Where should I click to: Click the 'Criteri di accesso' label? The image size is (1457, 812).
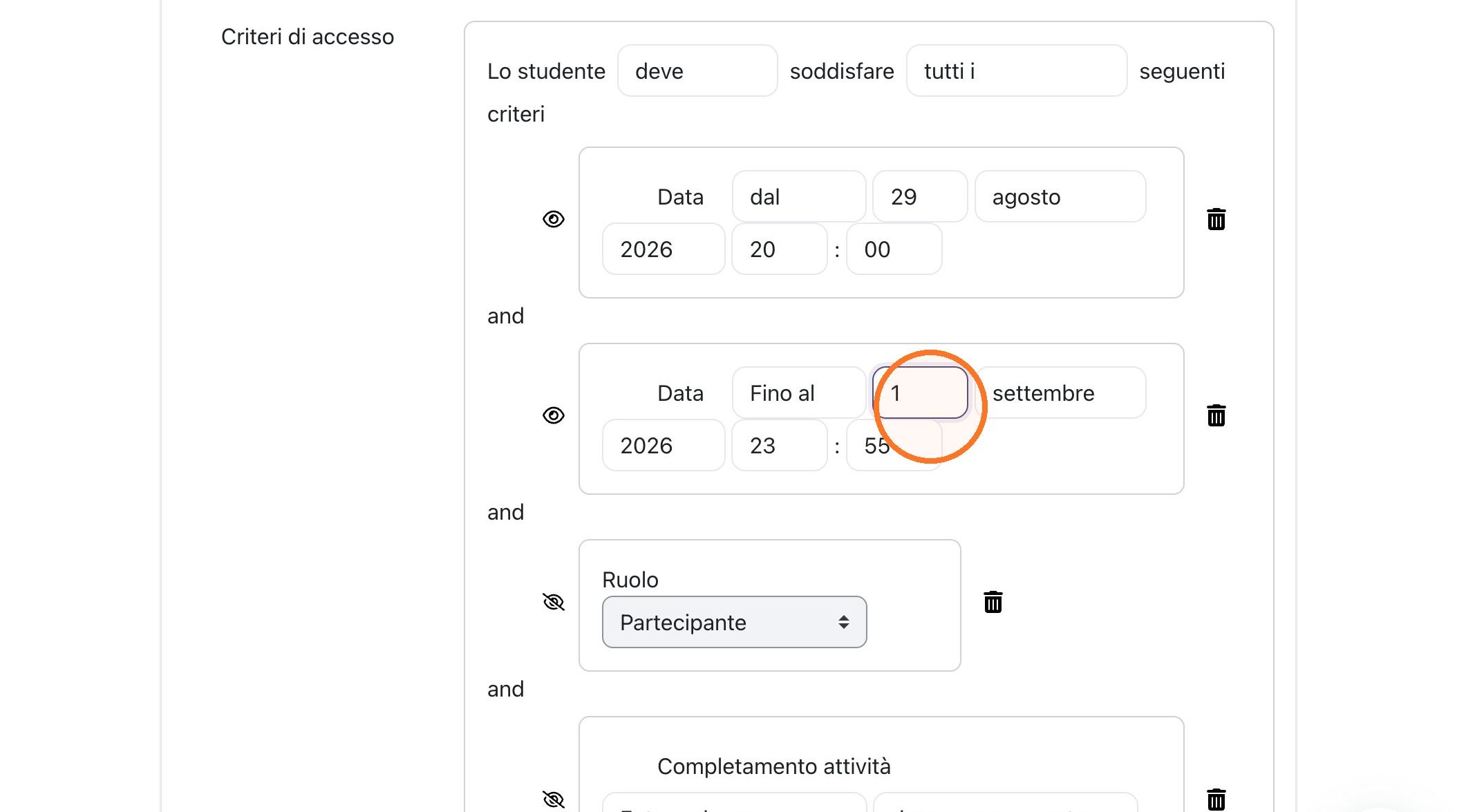(308, 37)
